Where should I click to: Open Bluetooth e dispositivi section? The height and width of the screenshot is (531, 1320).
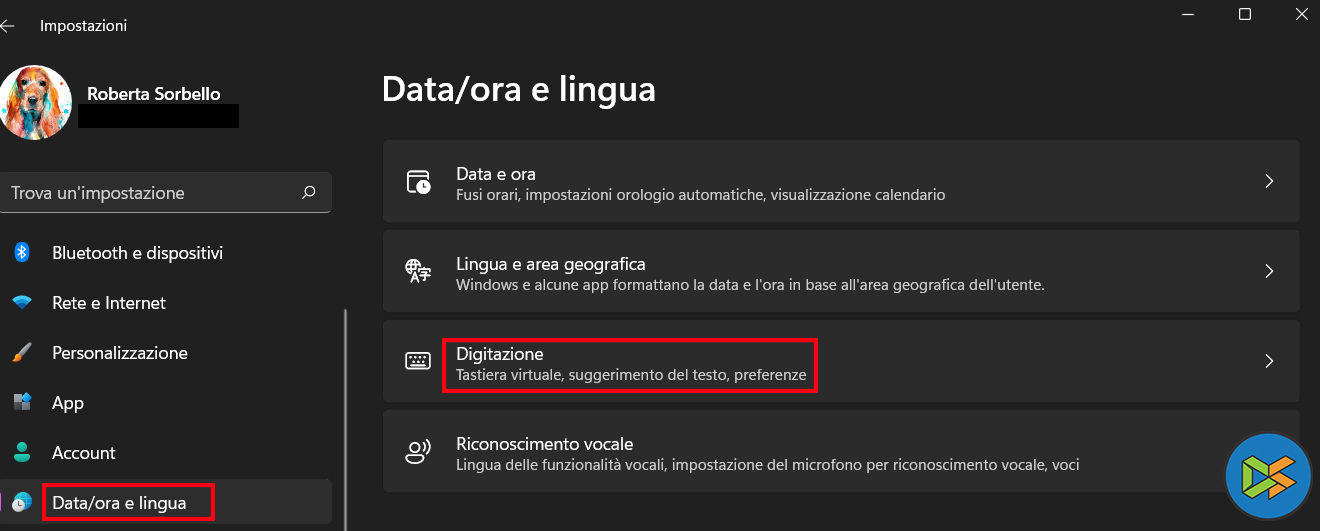click(x=137, y=253)
